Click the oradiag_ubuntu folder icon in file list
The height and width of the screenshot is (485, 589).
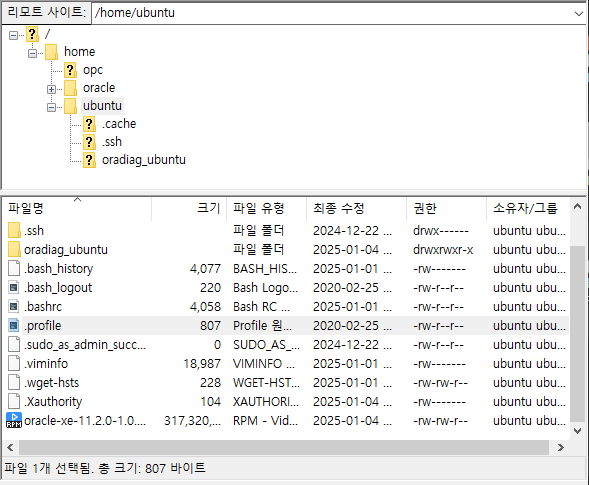tap(14, 249)
